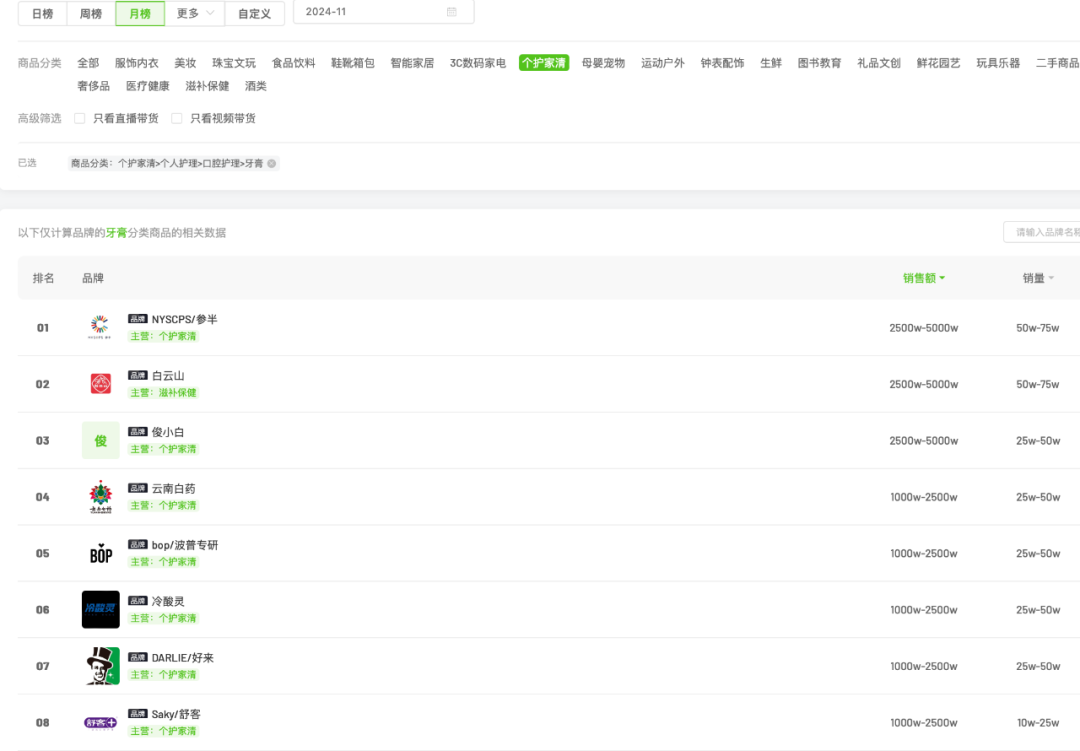The height and width of the screenshot is (751, 1080).
Task: Select 图书教育 category
Action: (820, 63)
